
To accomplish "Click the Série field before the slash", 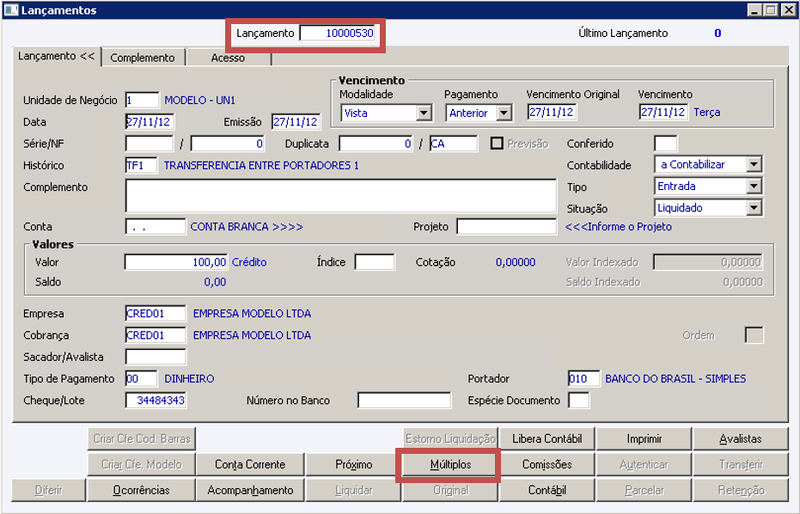I will 149,143.
